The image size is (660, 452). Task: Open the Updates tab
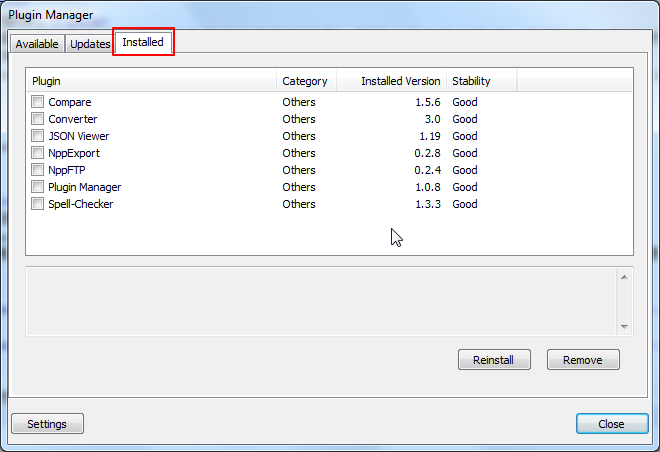pos(90,44)
